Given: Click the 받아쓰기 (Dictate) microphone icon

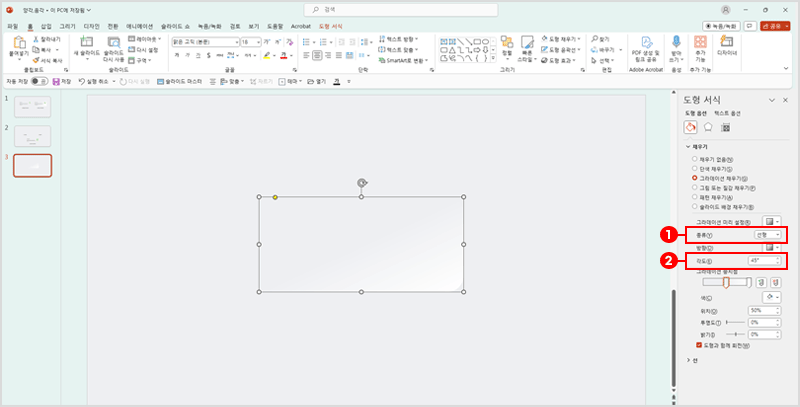Looking at the screenshot, I should pyautogui.click(x=676, y=45).
